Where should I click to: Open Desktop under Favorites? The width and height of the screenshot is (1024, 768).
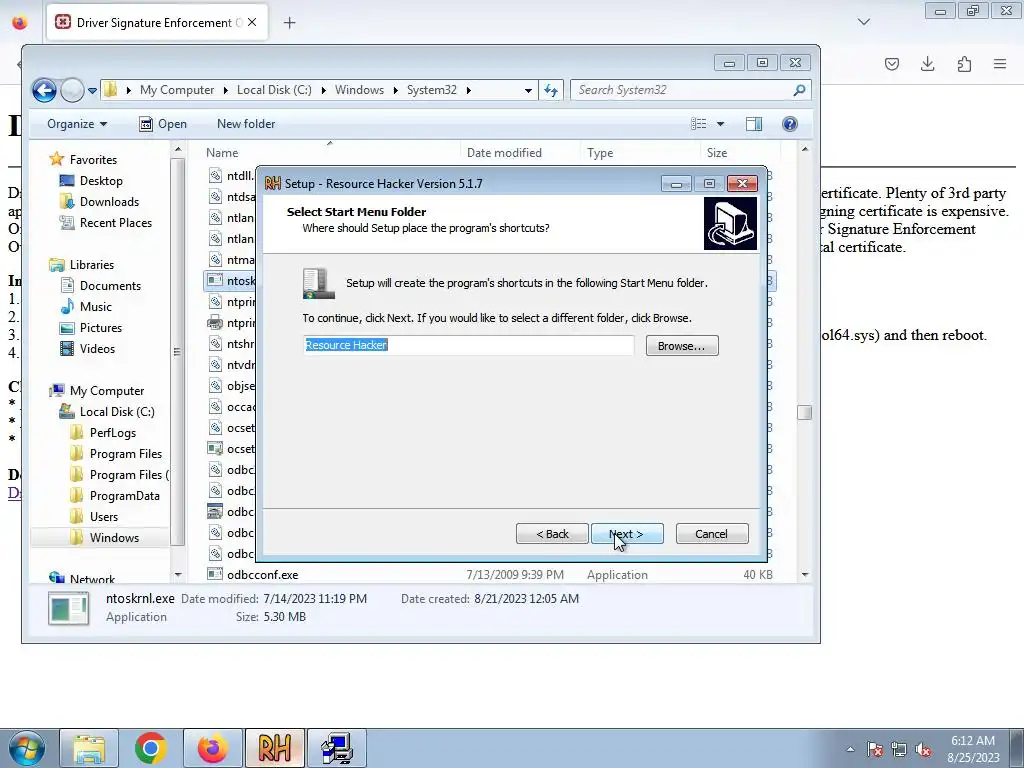(x=101, y=181)
